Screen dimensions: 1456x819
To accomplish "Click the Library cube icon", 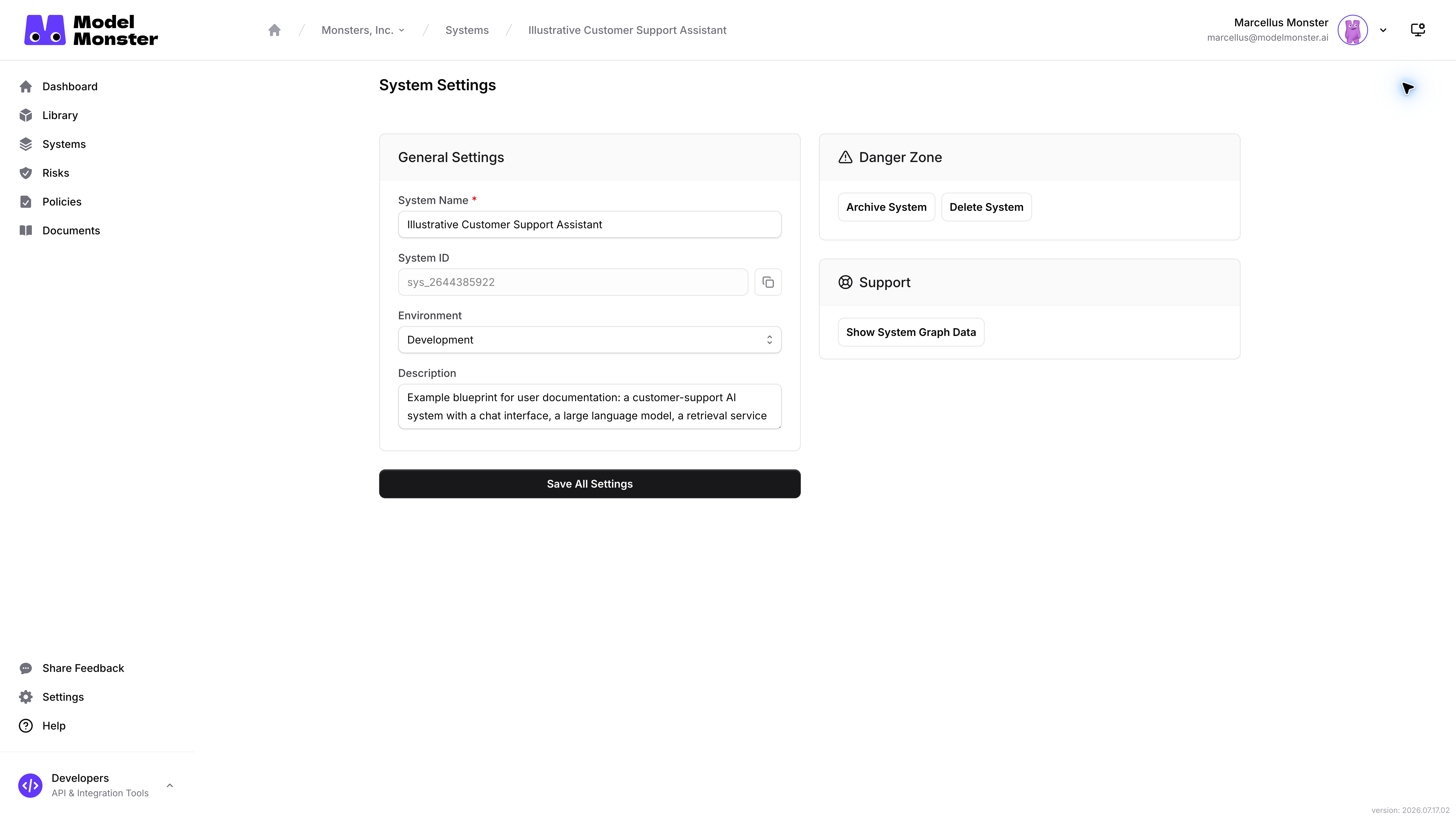I will pos(26,115).
